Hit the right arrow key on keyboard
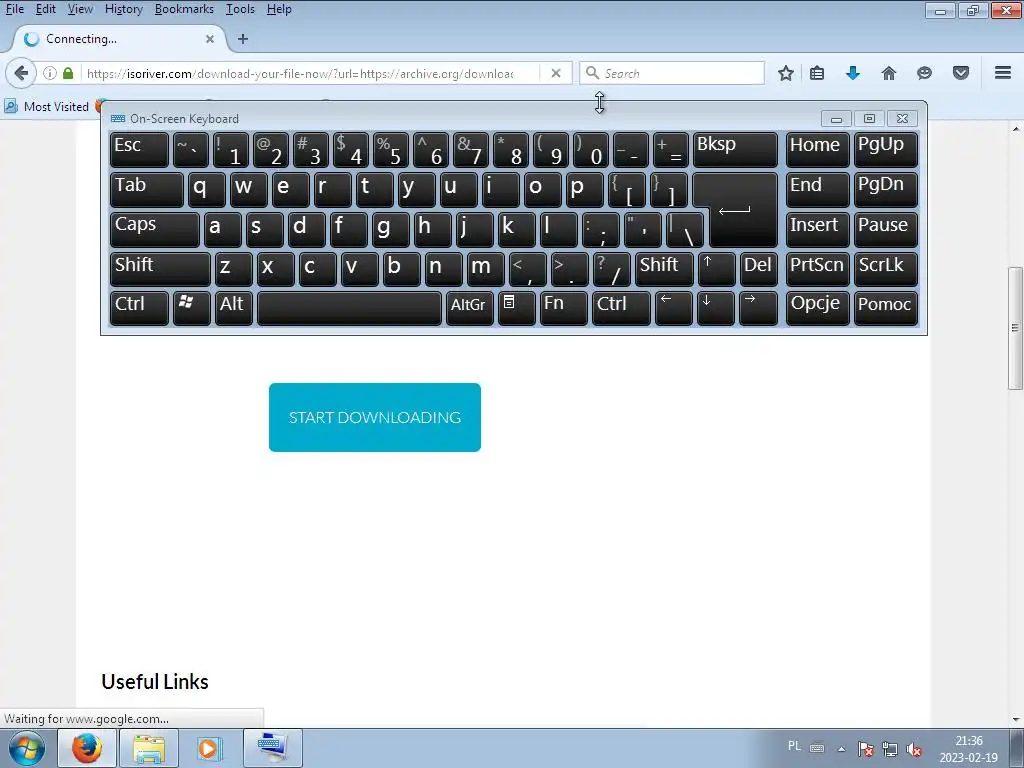 pyautogui.click(x=758, y=308)
